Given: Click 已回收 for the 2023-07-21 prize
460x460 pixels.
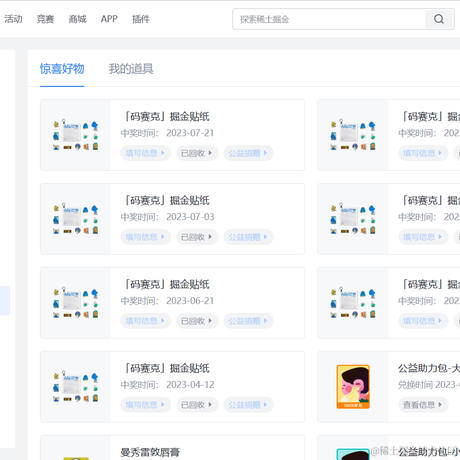Looking at the screenshot, I should coord(197,153).
